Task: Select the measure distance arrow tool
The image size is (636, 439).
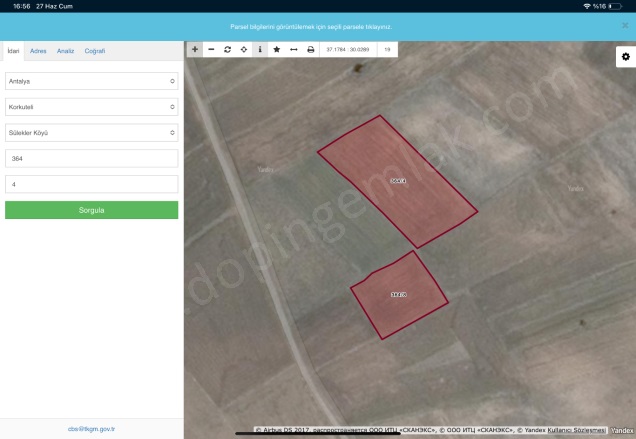Action: (293, 49)
